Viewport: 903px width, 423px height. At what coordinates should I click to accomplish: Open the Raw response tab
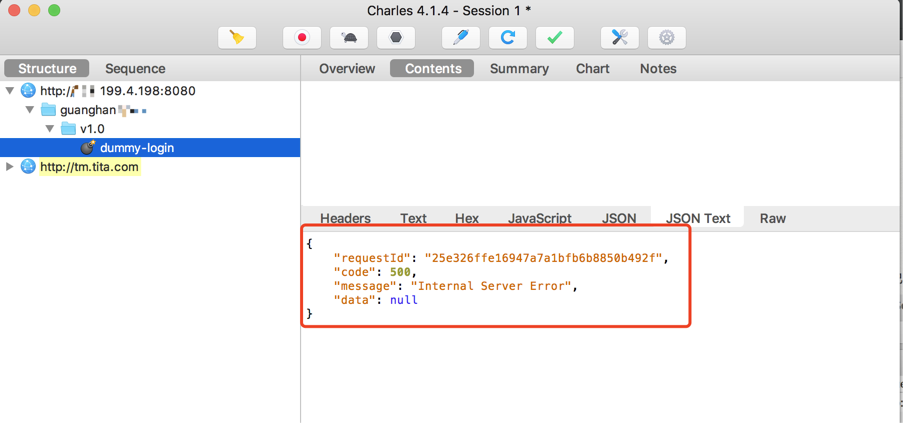[x=772, y=218]
